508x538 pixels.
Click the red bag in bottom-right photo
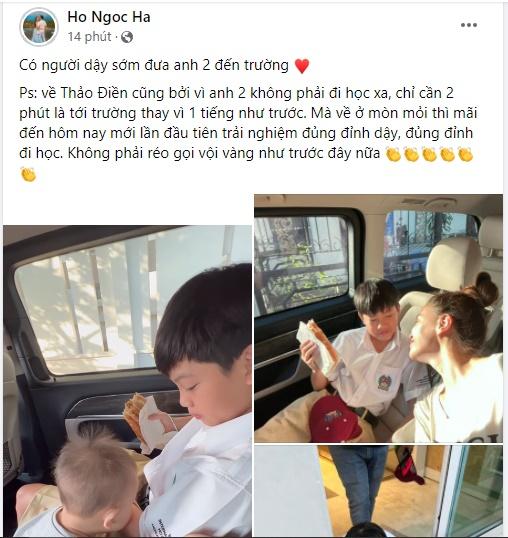[x=407, y=465]
